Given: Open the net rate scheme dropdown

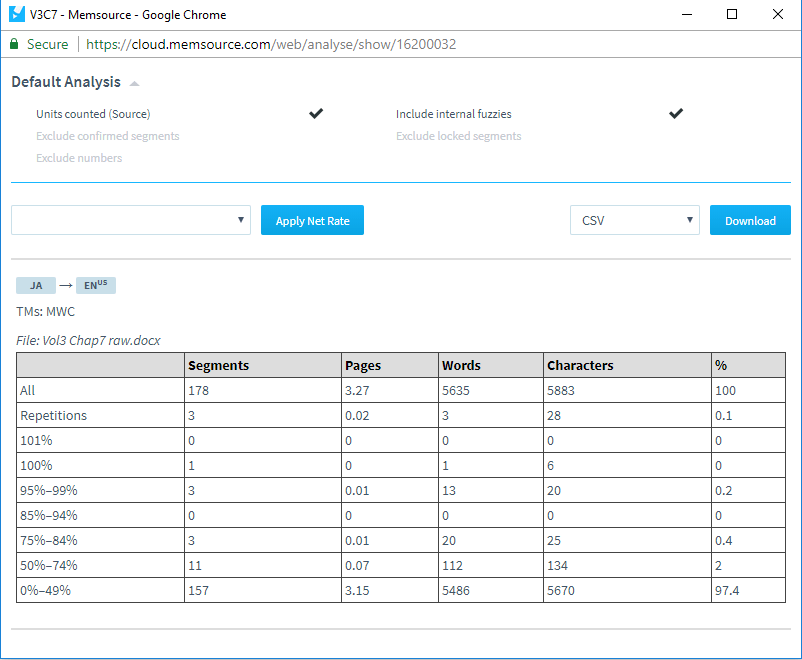Looking at the screenshot, I should click(x=131, y=221).
